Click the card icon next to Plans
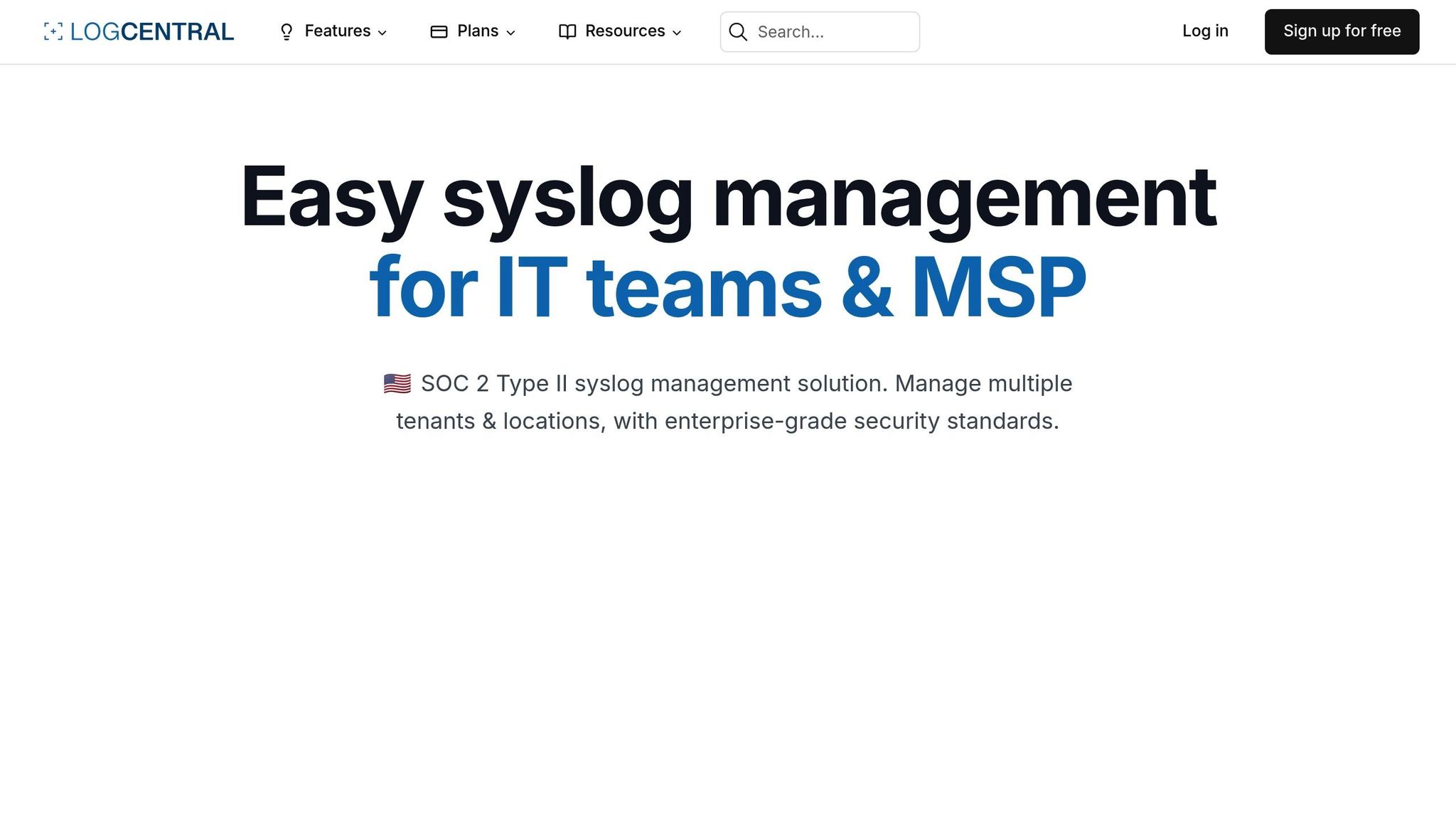 coord(439,31)
